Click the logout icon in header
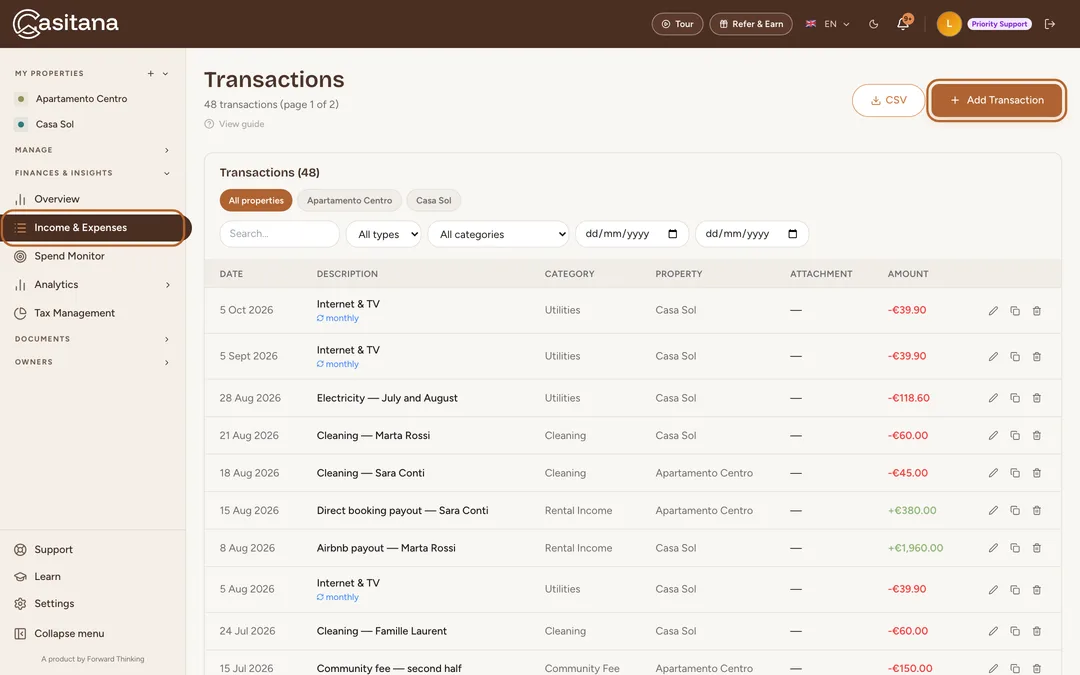The height and width of the screenshot is (675, 1080). (x=1050, y=24)
